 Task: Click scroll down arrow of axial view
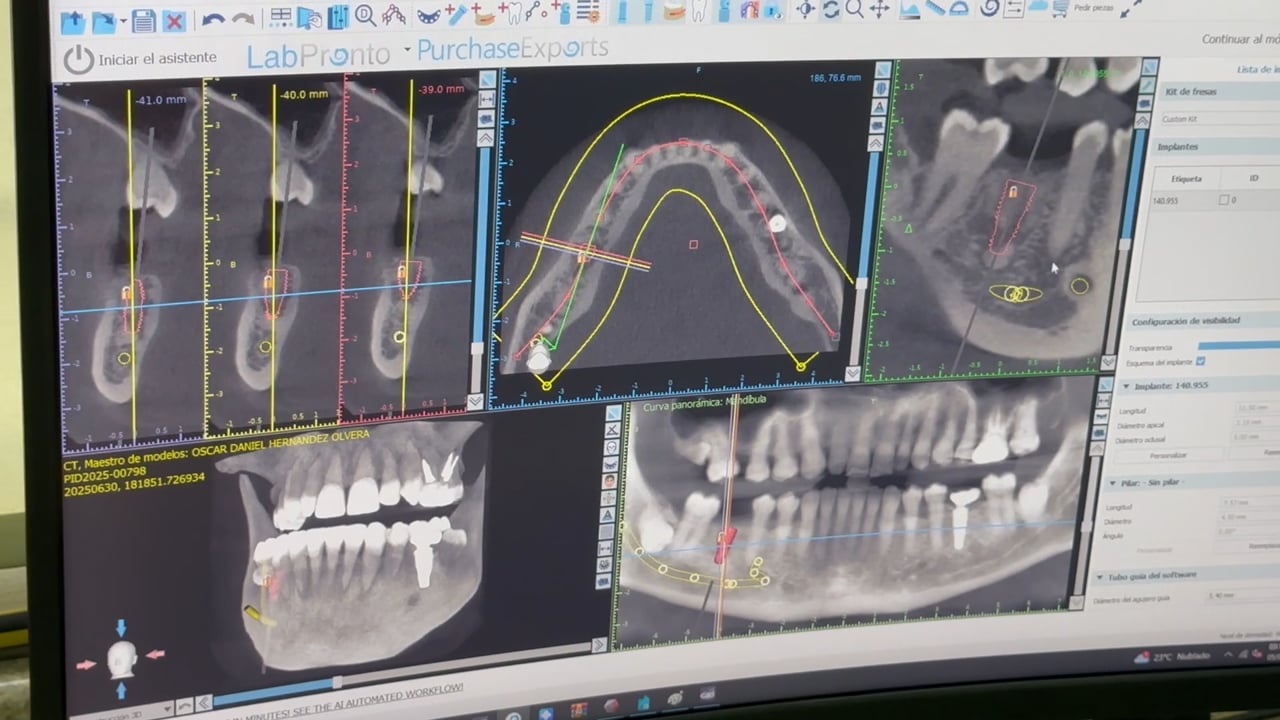tap(852, 373)
